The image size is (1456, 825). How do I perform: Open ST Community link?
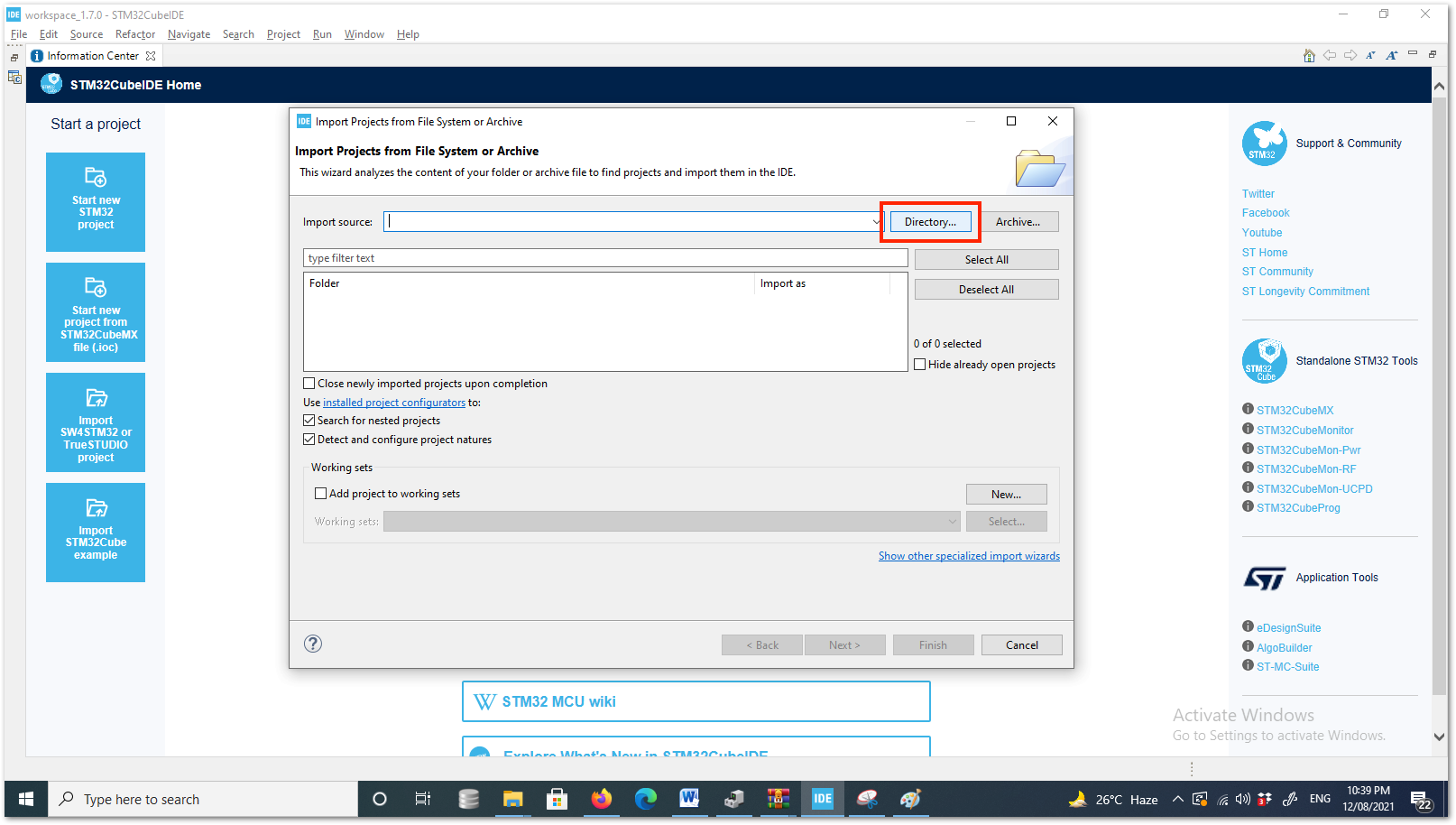pyautogui.click(x=1277, y=272)
